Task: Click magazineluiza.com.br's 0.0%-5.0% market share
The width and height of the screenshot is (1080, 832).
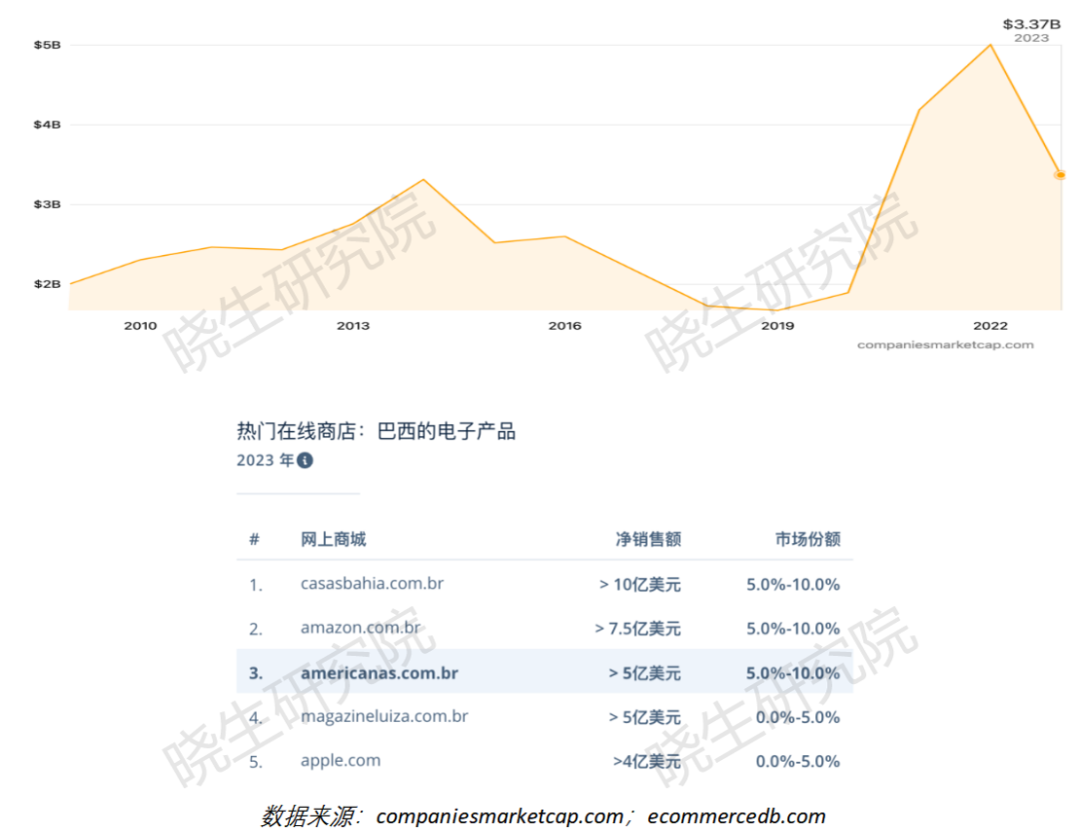Action: pyautogui.click(x=798, y=717)
